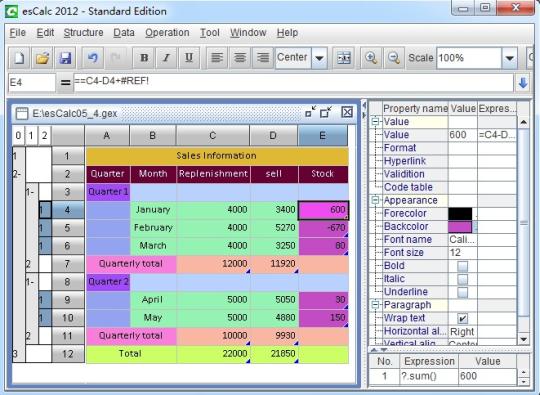Viewport: 540px width, 395px height.
Task: Toggle bold formatting in the toolbar
Action: tap(144, 58)
